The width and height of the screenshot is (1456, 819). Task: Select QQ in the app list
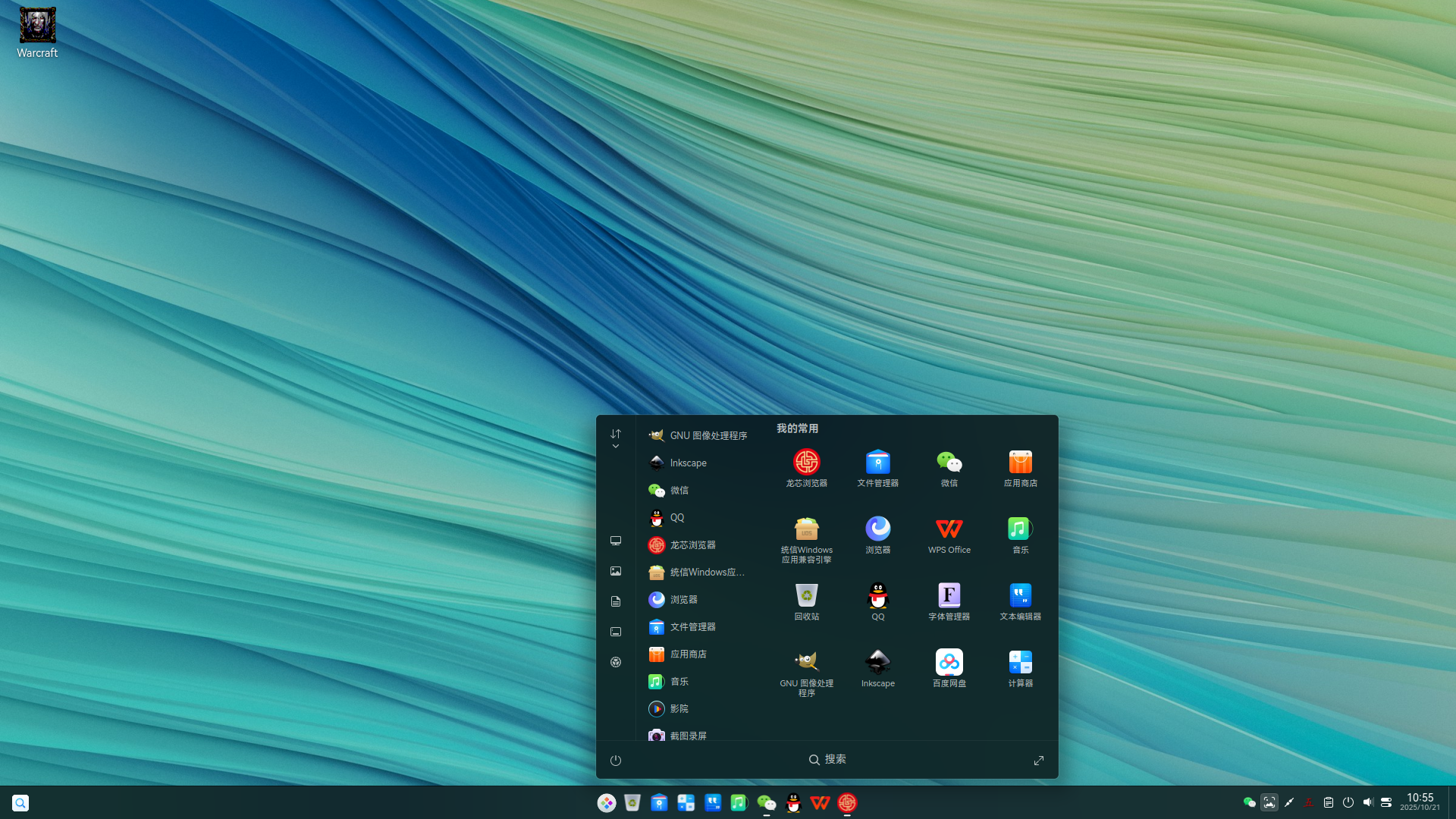click(x=698, y=517)
